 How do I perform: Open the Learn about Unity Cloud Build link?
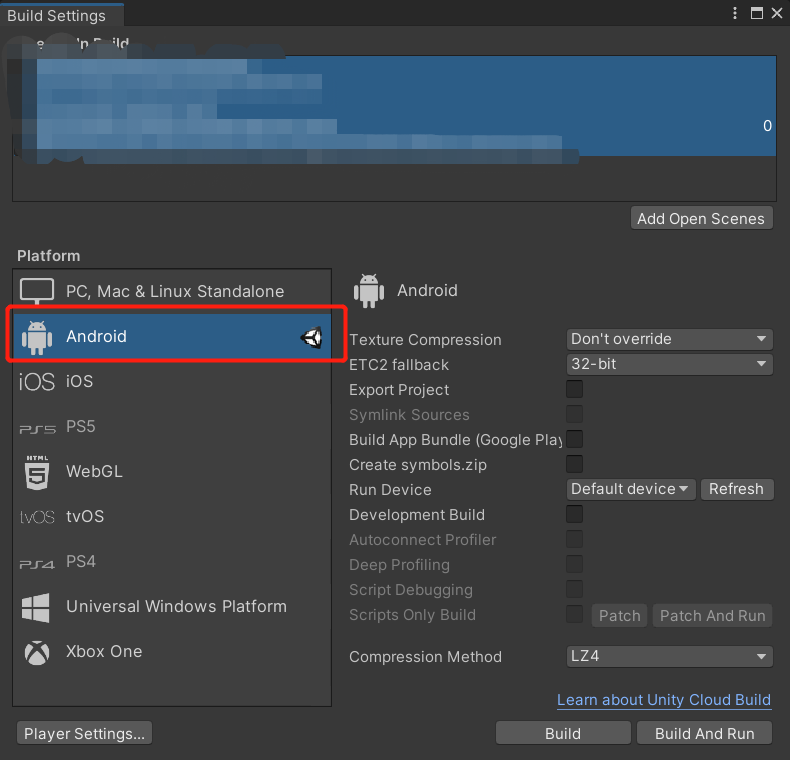pyautogui.click(x=664, y=700)
